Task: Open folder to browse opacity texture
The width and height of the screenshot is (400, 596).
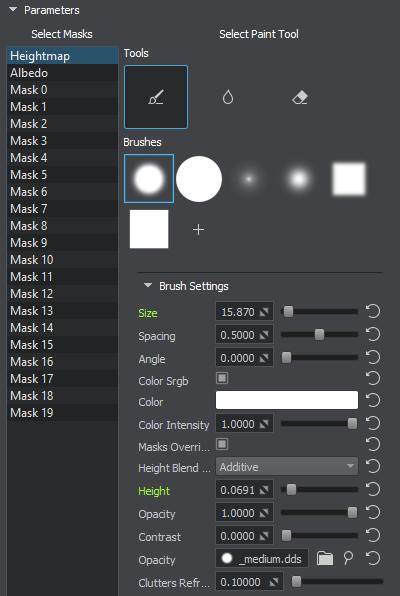Action: coord(325,558)
